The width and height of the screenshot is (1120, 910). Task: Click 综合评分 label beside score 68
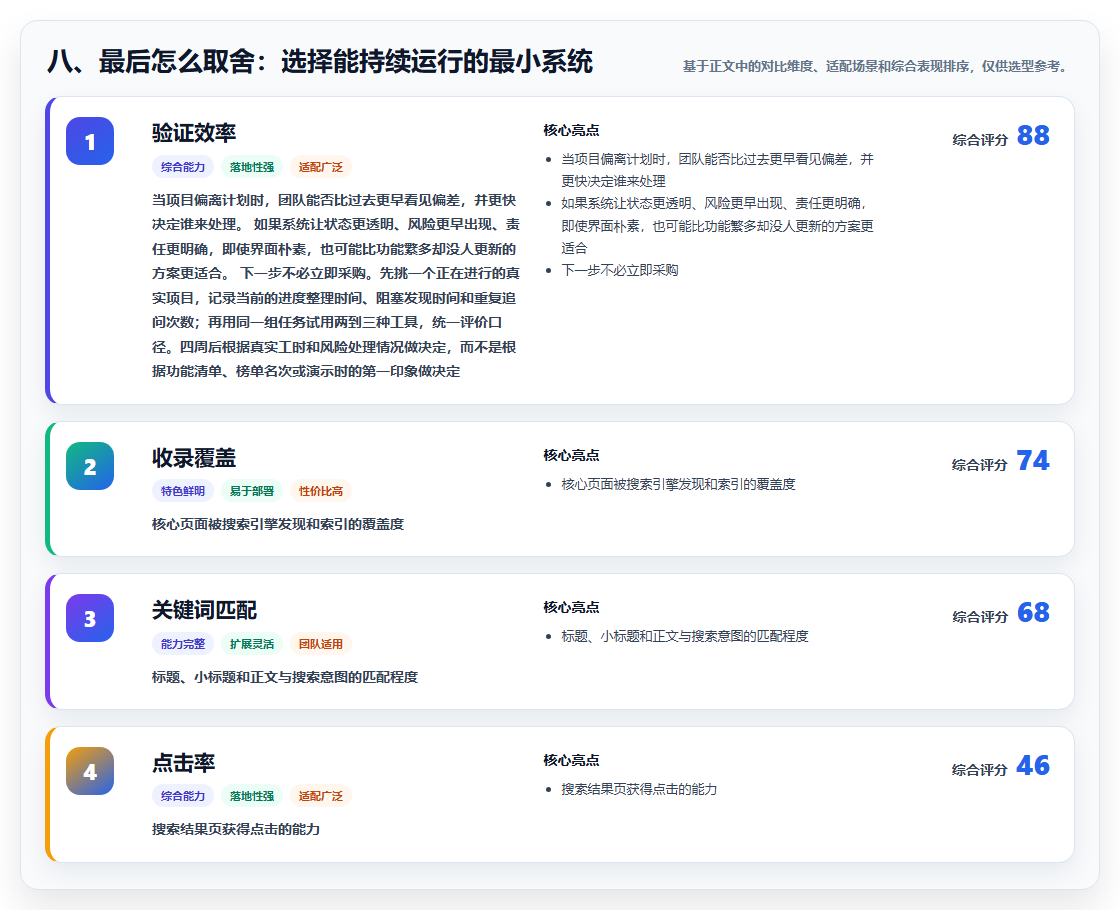pos(980,616)
